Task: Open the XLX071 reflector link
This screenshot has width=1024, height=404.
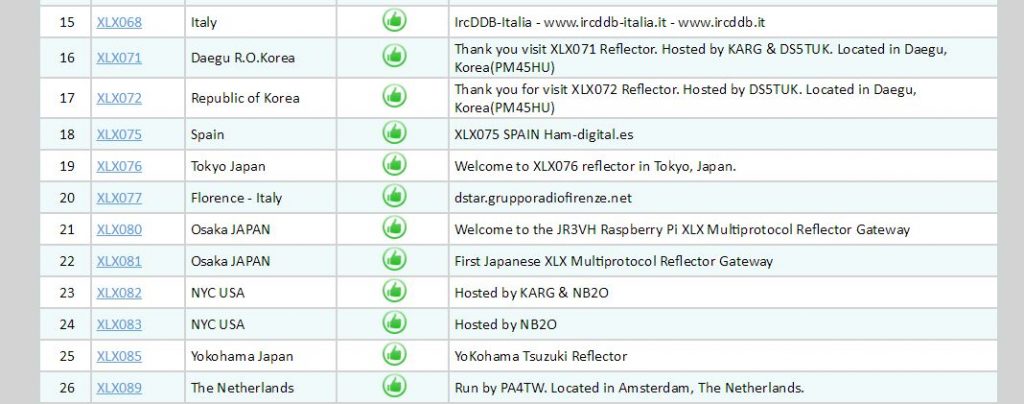Action: (119, 57)
